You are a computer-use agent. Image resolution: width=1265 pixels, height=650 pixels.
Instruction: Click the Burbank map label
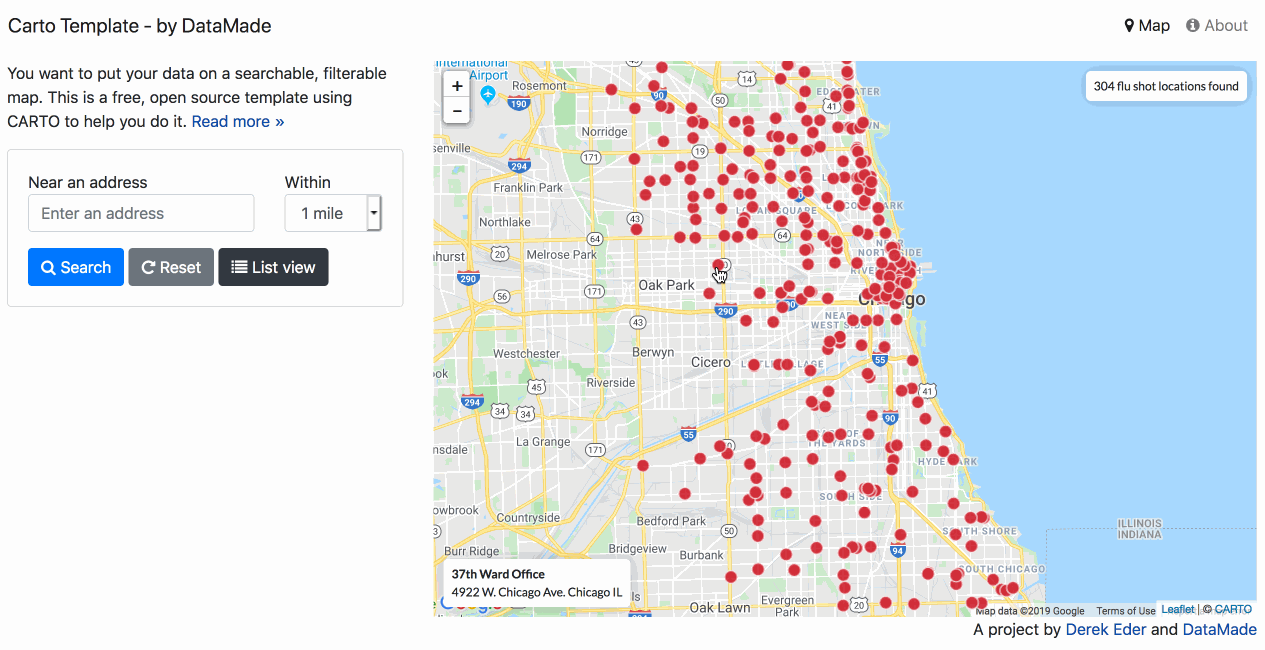pyautogui.click(x=701, y=555)
